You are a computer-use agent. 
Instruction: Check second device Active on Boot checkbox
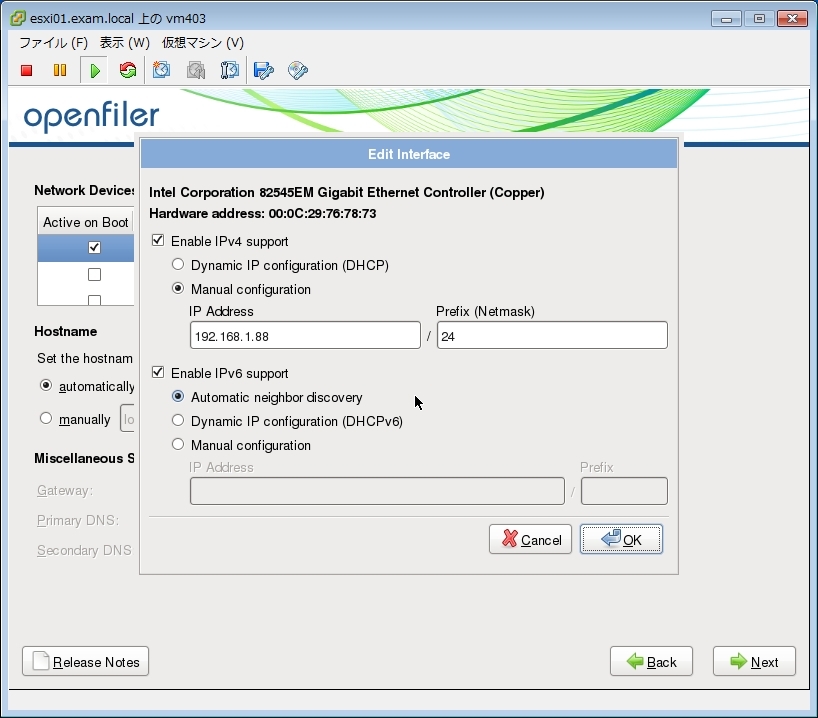click(x=94, y=274)
